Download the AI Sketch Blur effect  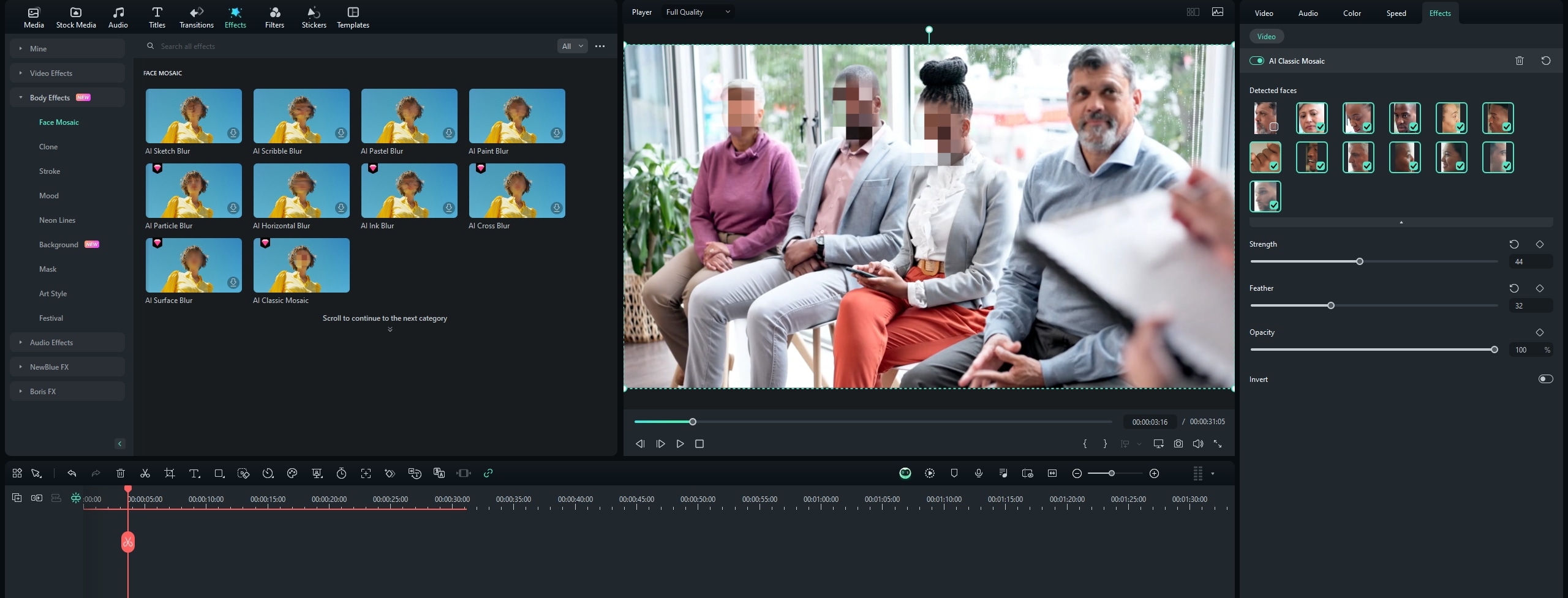[233, 133]
